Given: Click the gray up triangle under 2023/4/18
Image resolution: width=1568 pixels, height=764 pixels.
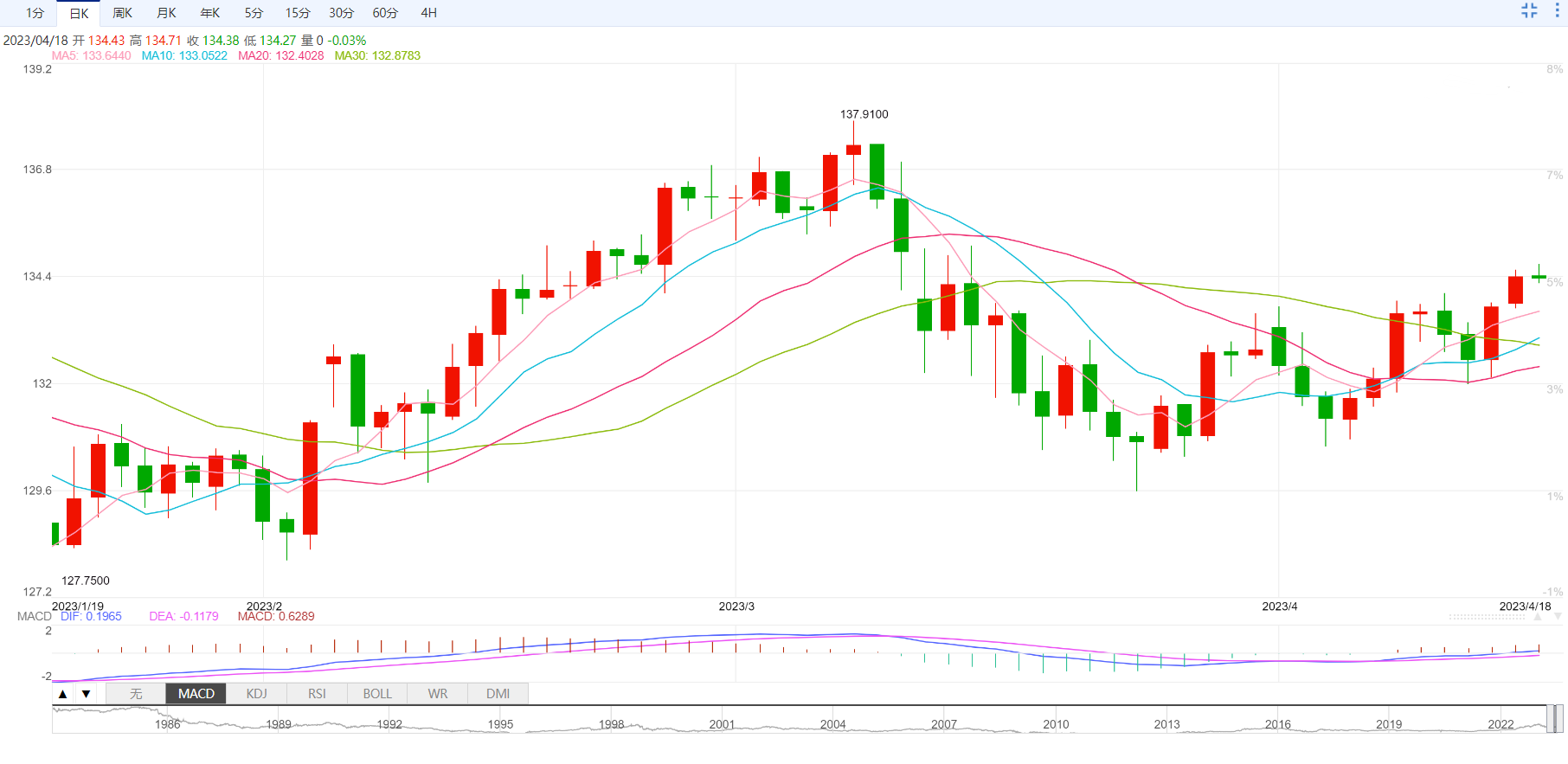Looking at the screenshot, I should click(x=1538, y=617).
